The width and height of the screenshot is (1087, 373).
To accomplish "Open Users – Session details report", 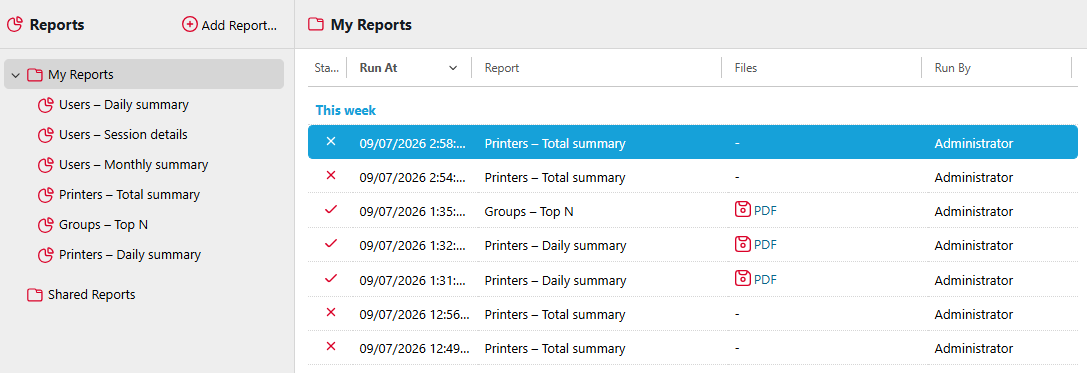I will [x=123, y=135].
